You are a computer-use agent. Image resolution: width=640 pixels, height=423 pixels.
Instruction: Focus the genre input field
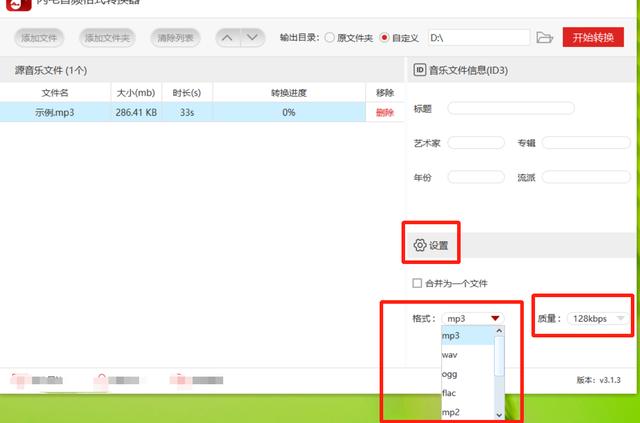586,177
